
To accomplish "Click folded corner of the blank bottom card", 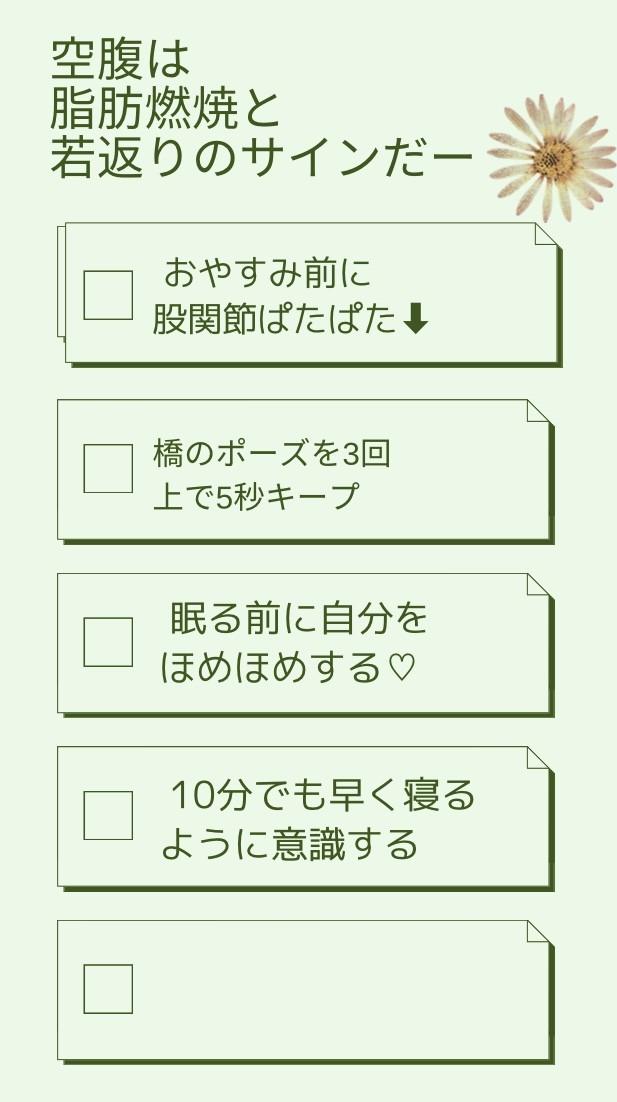I will click(538, 932).
